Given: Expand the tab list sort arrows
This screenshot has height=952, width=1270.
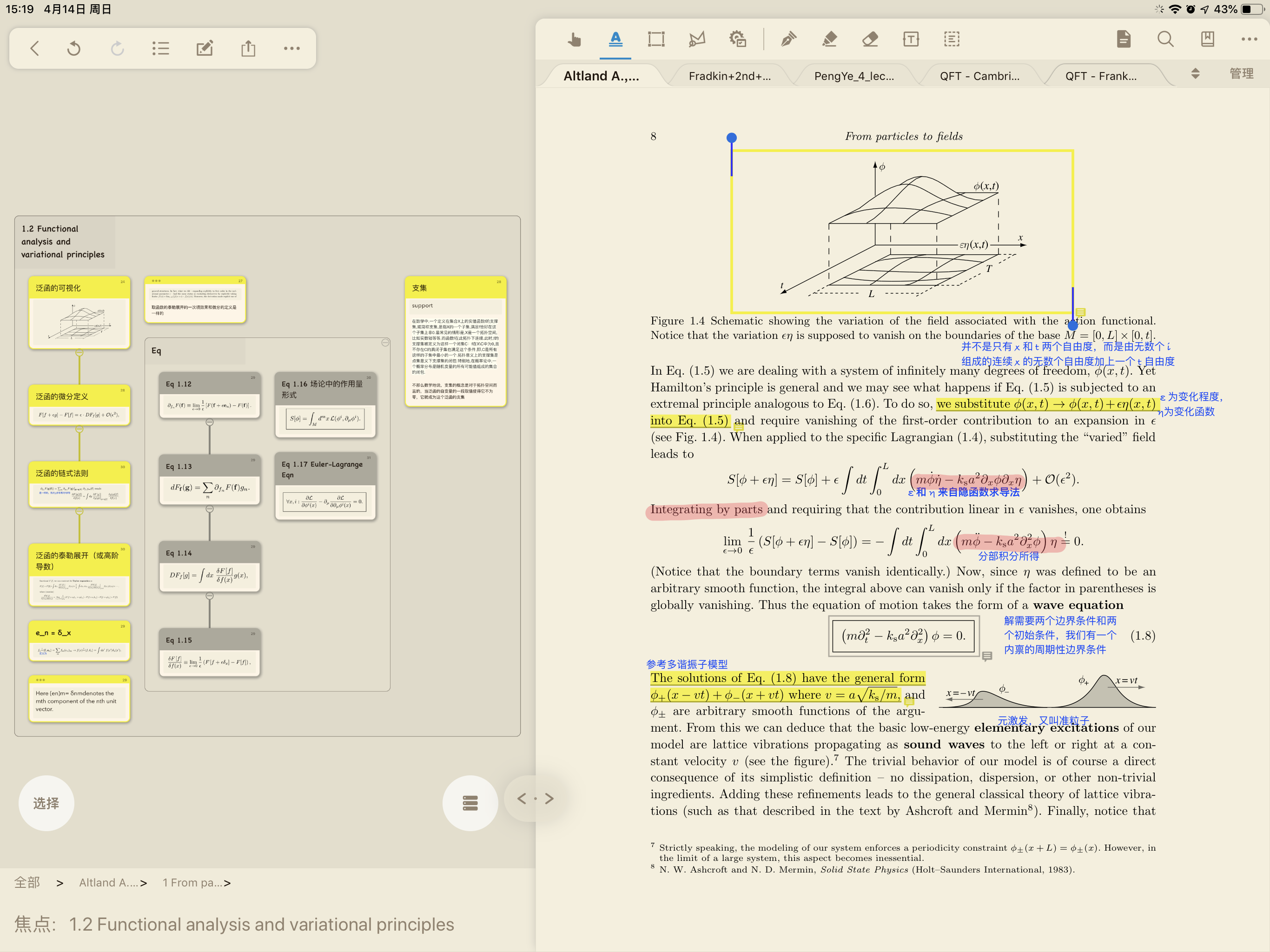Looking at the screenshot, I should pyautogui.click(x=1195, y=73).
